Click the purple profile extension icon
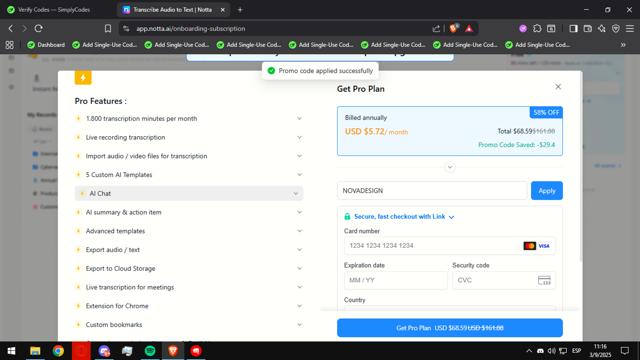640x360 pixels. pos(523,29)
